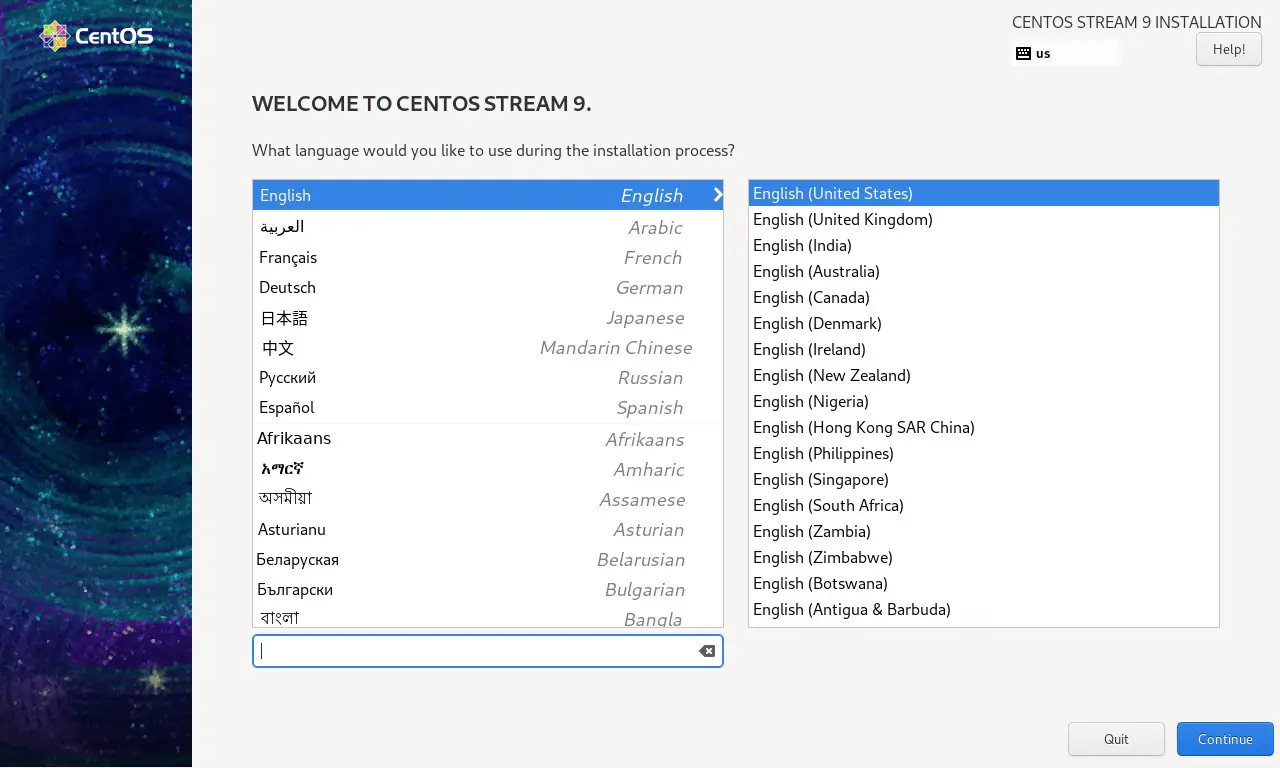Select Français (French) language
The height and width of the screenshot is (768, 1280).
click(x=488, y=257)
